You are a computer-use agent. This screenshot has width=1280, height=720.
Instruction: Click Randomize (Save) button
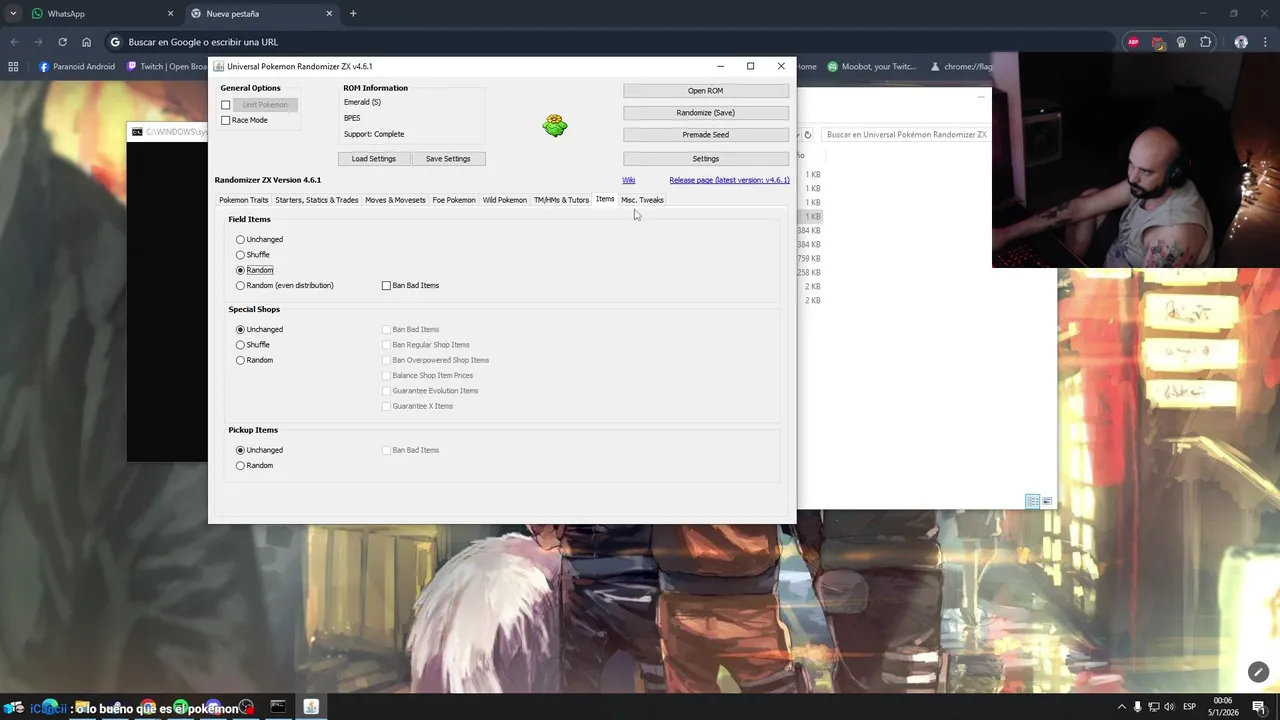coord(705,113)
